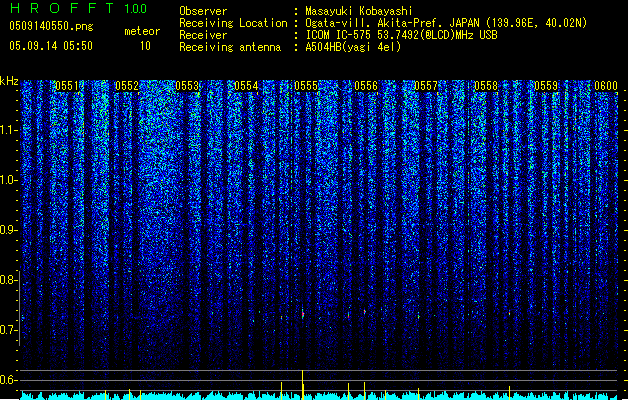The width and height of the screenshot is (629, 400).
Task: Click the 0.7 kHz frequency label
Action: click(x=8, y=330)
